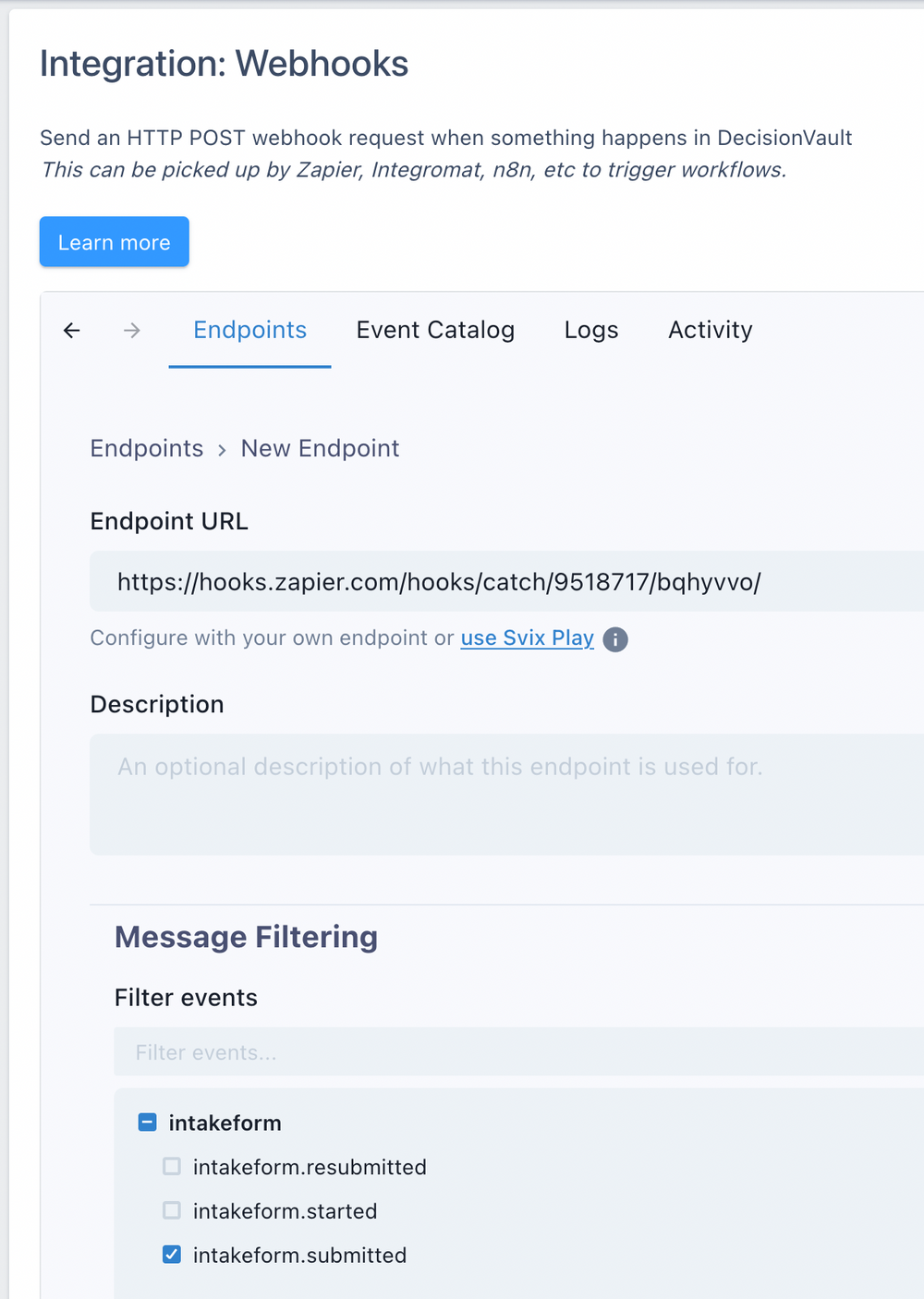This screenshot has width=924, height=1299.
Task: Open the info tooltip beside use Svix Play
Action: pos(614,638)
